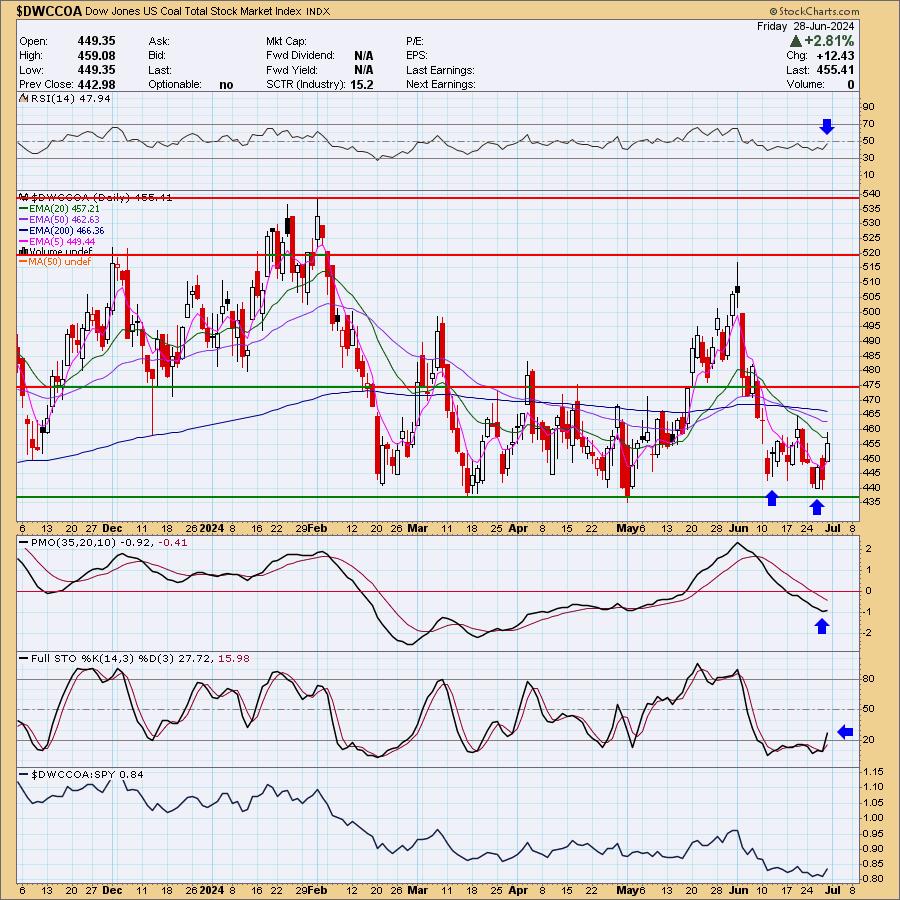Click the 540 price axis label
Viewport: 900px width, 900px height.
click(x=872, y=193)
